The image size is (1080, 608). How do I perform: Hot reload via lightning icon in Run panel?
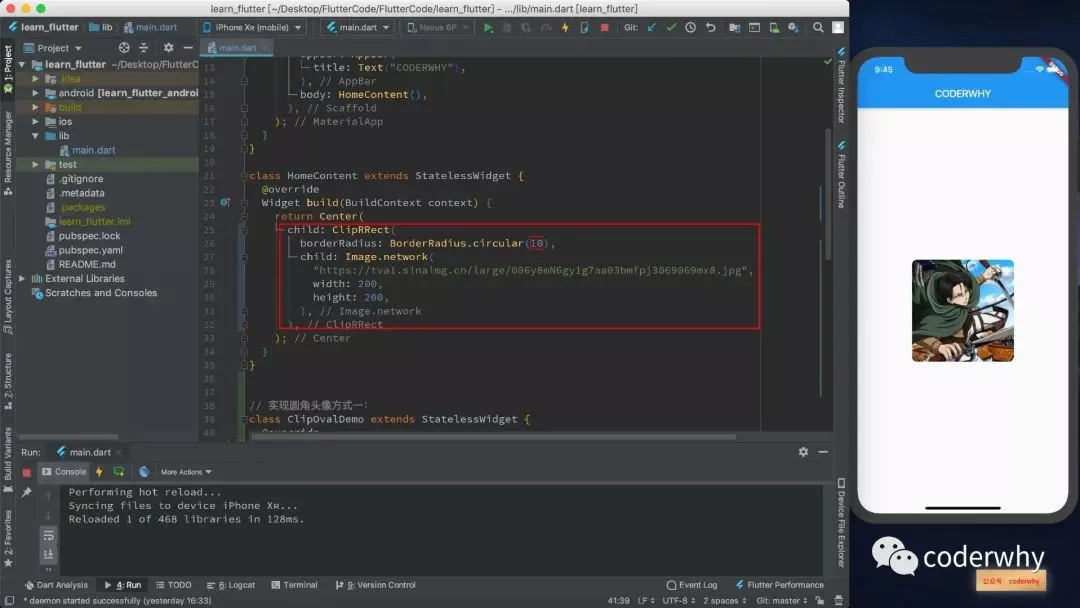point(98,472)
